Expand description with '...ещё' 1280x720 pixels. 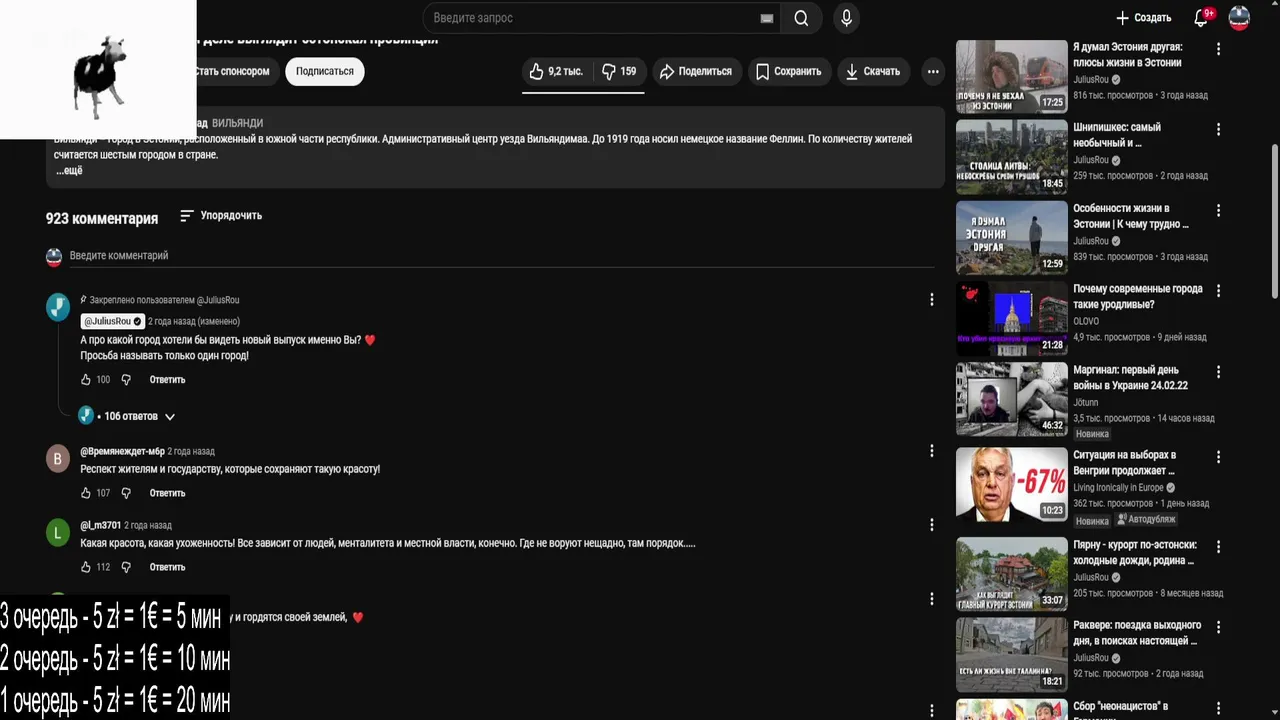click(69, 170)
